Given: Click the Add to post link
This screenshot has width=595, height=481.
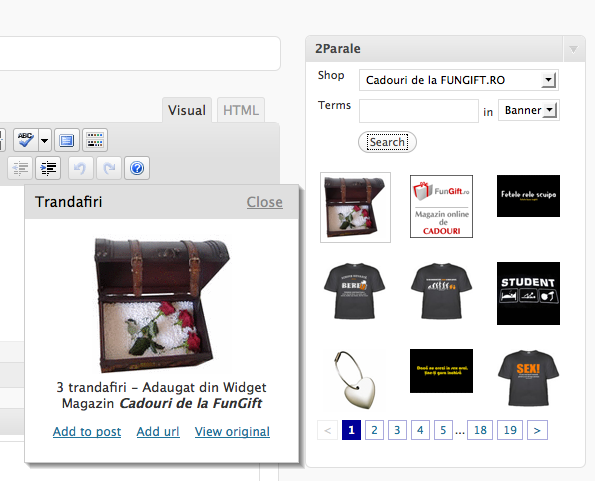Looking at the screenshot, I should click(87, 432).
